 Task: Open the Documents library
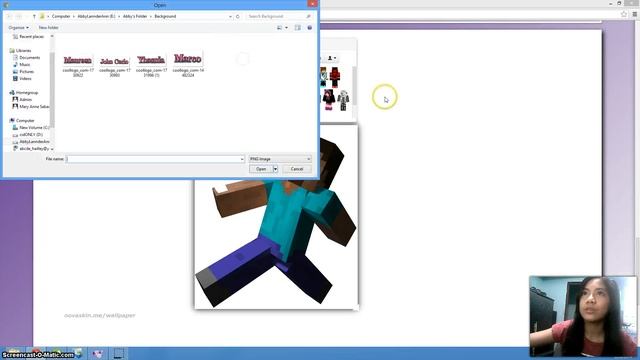27,58
